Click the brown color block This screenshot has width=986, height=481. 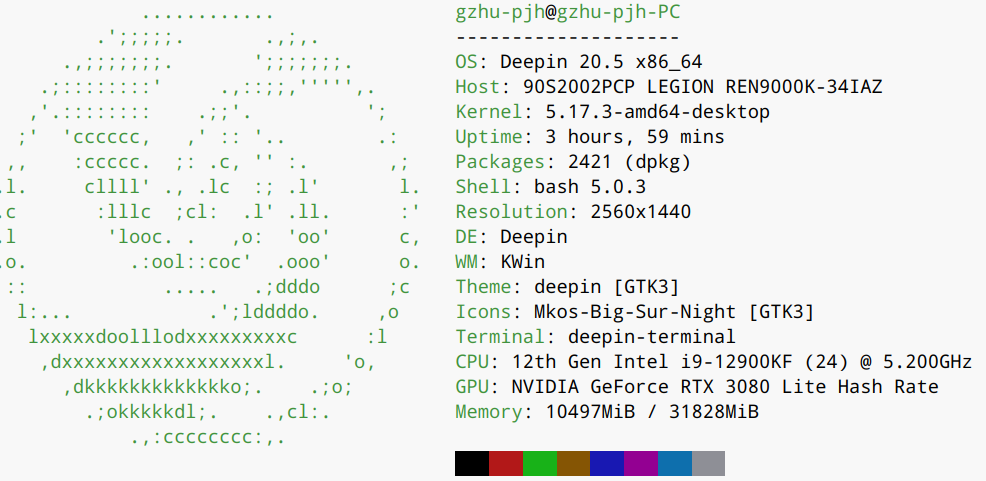click(x=573, y=463)
